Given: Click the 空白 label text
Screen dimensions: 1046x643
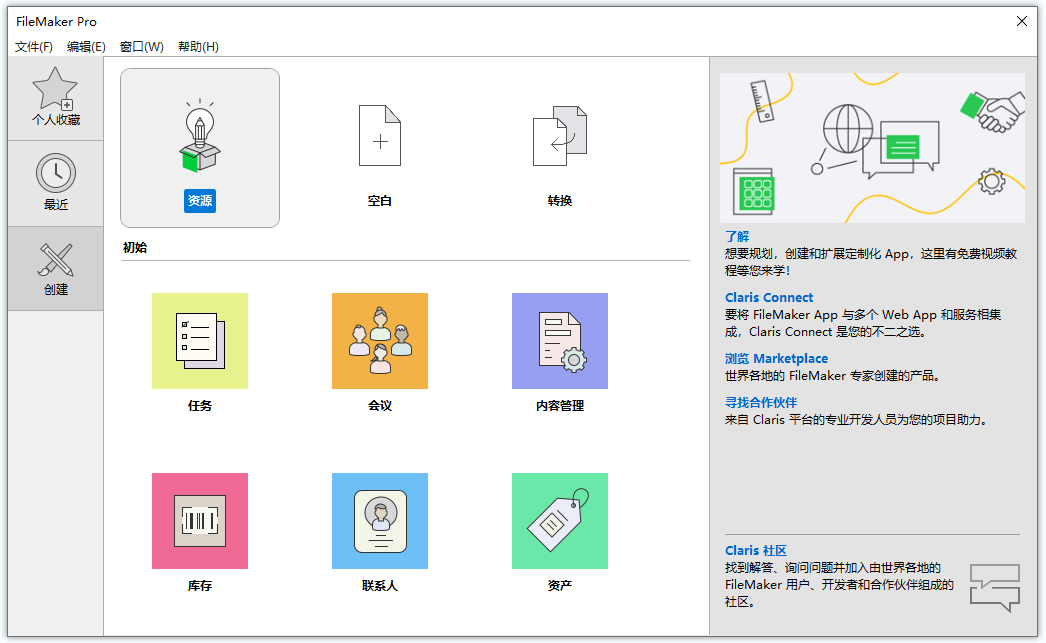Looking at the screenshot, I should pyautogui.click(x=380, y=201).
